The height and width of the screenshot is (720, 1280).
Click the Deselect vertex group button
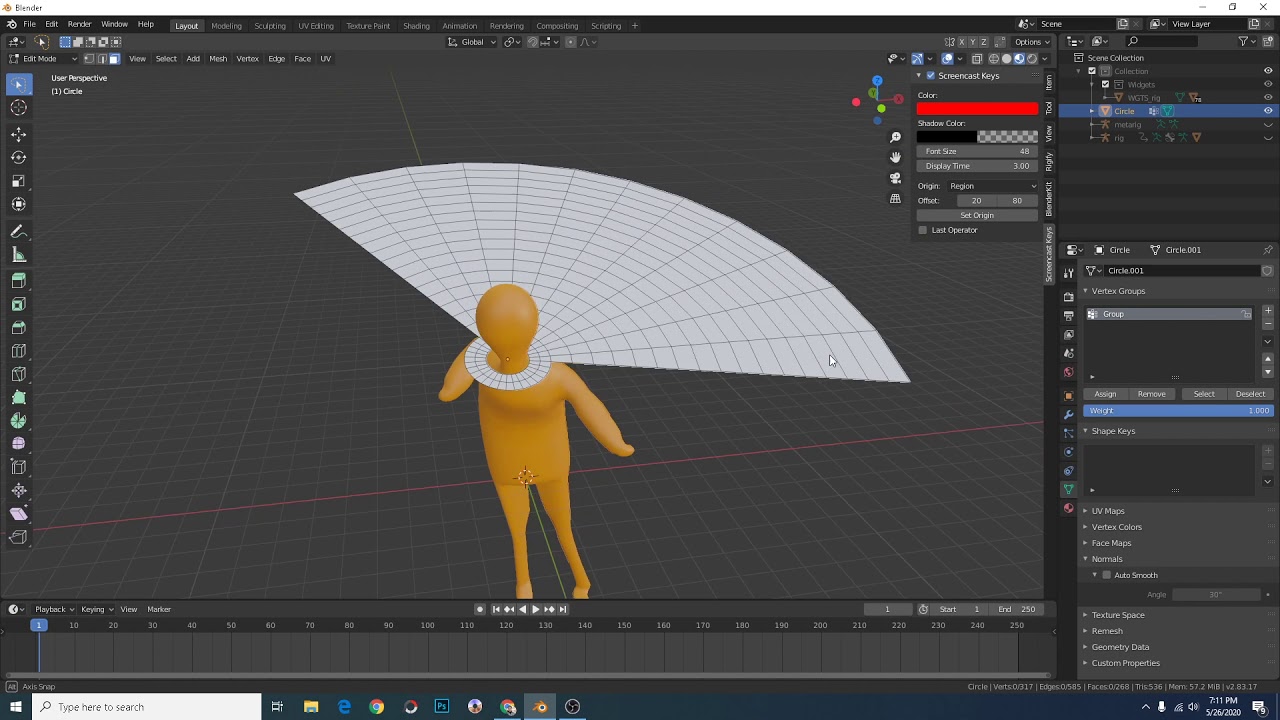[1250, 394]
